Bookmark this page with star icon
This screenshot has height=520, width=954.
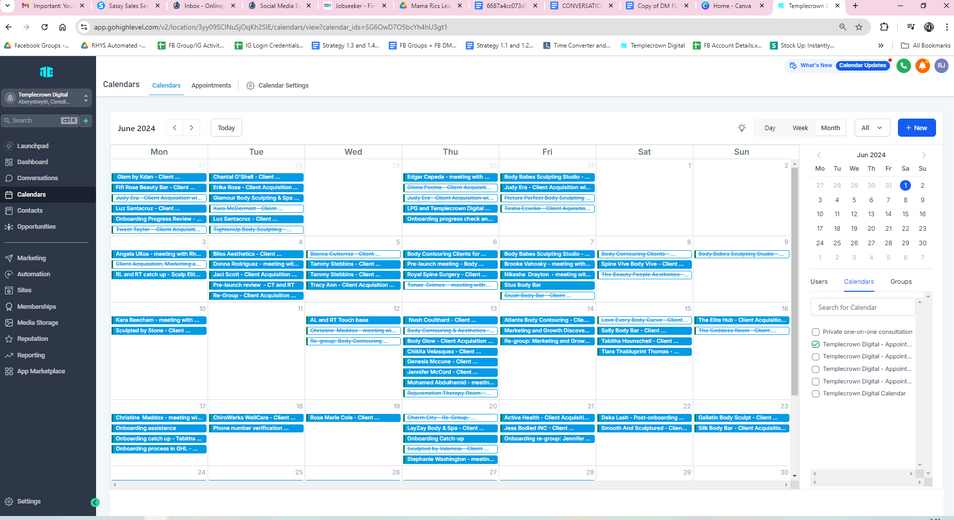[858, 27]
